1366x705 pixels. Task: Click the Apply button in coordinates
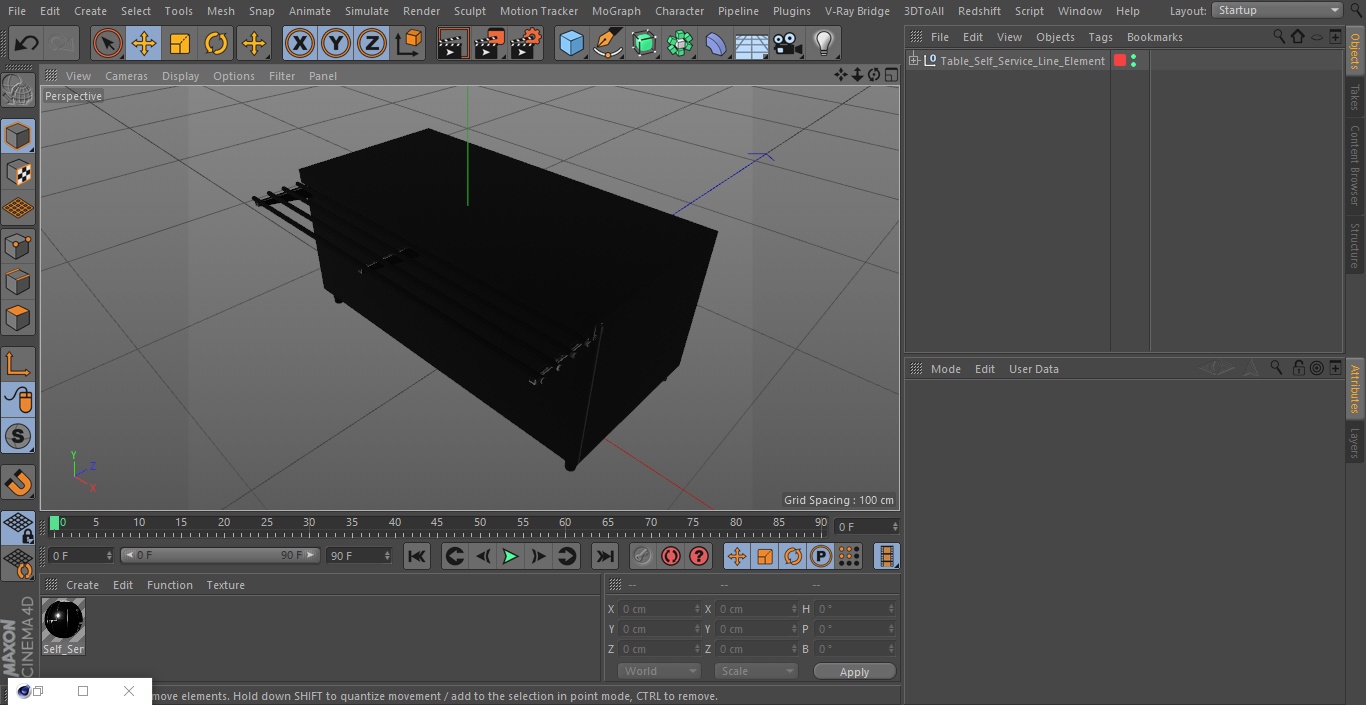(x=854, y=672)
